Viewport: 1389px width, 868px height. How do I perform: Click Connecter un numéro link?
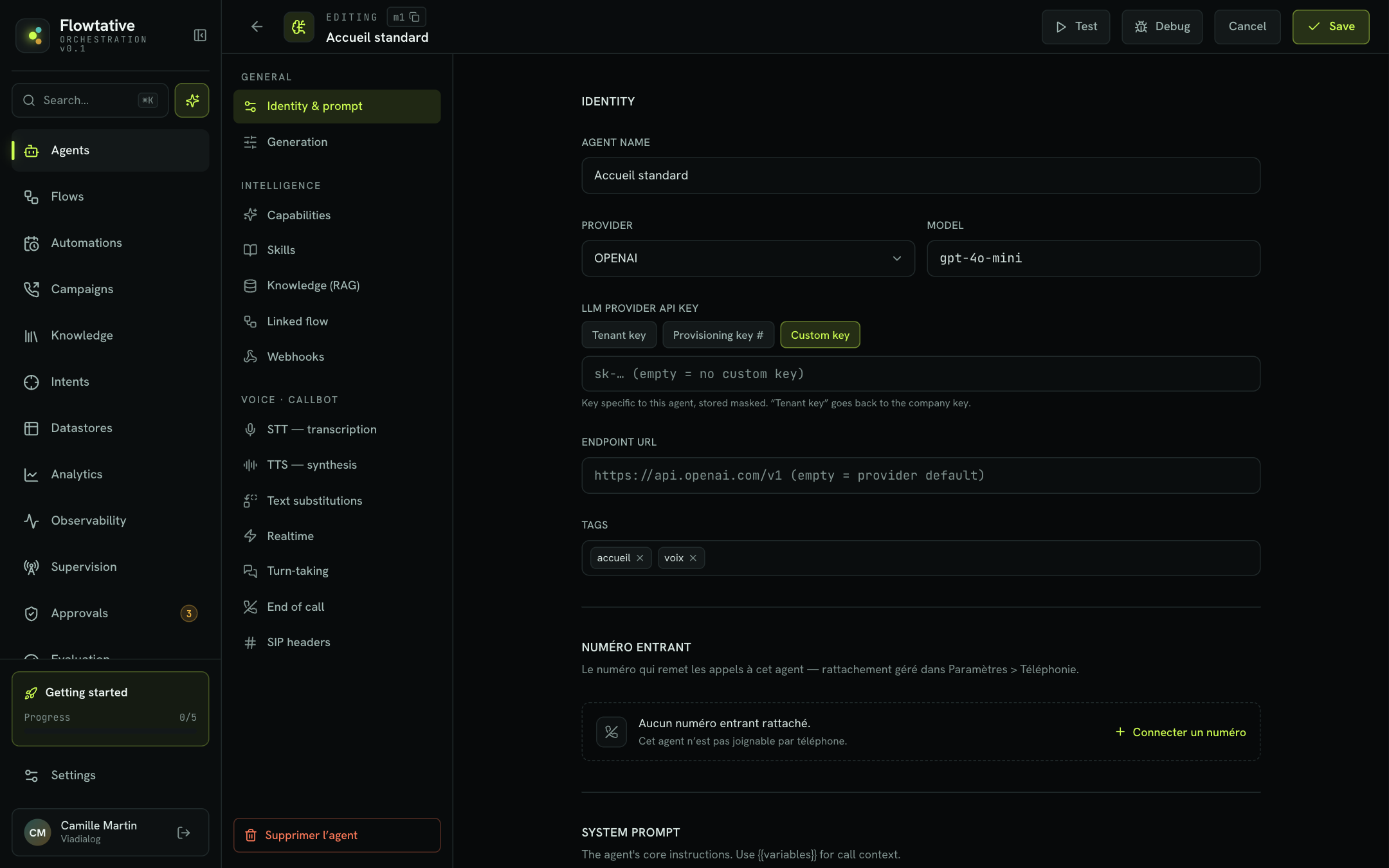pyautogui.click(x=1181, y=732)
